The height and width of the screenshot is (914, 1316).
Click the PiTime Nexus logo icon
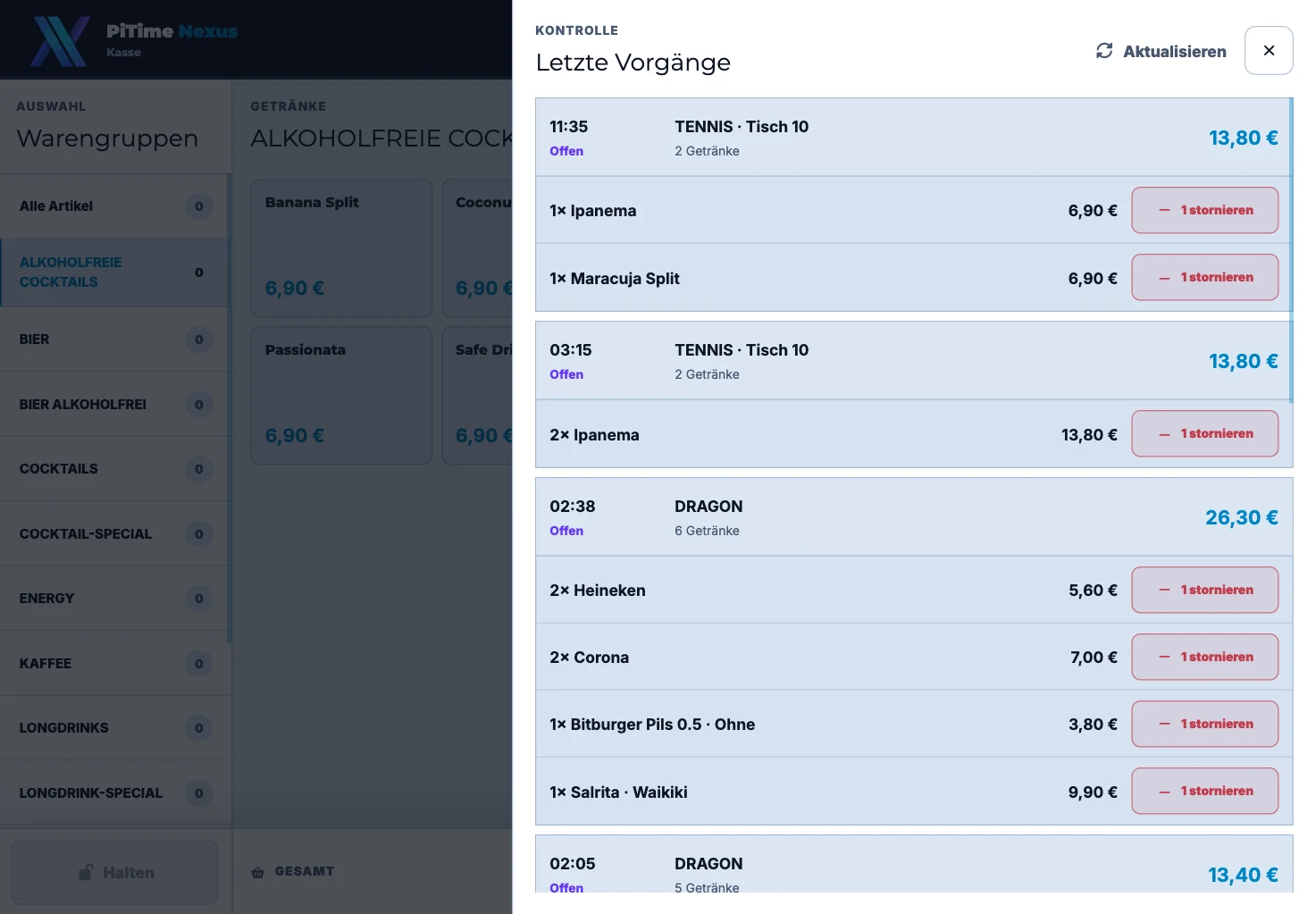[x=60, y=41]
